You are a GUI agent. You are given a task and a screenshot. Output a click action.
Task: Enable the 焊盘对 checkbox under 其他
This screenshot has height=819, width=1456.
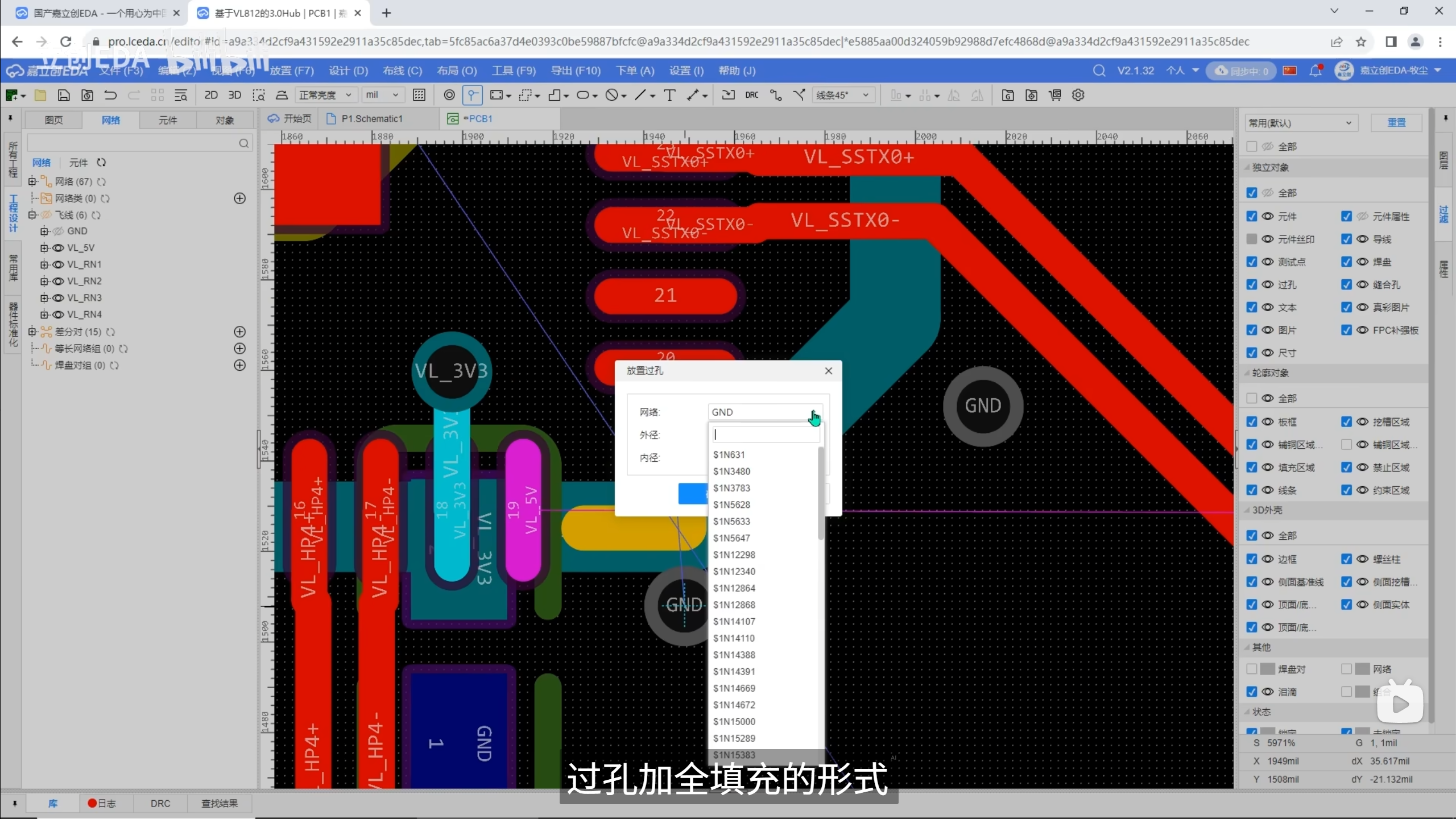pos(1252,669)
